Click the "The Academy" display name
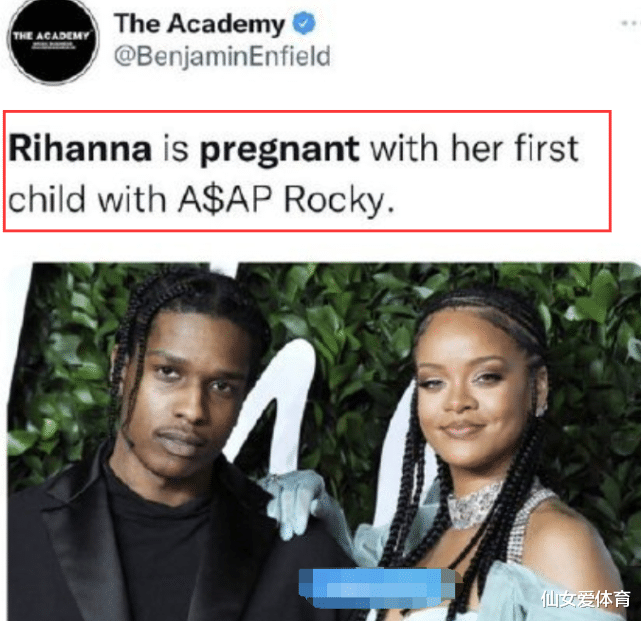 (x=199, y=24)
